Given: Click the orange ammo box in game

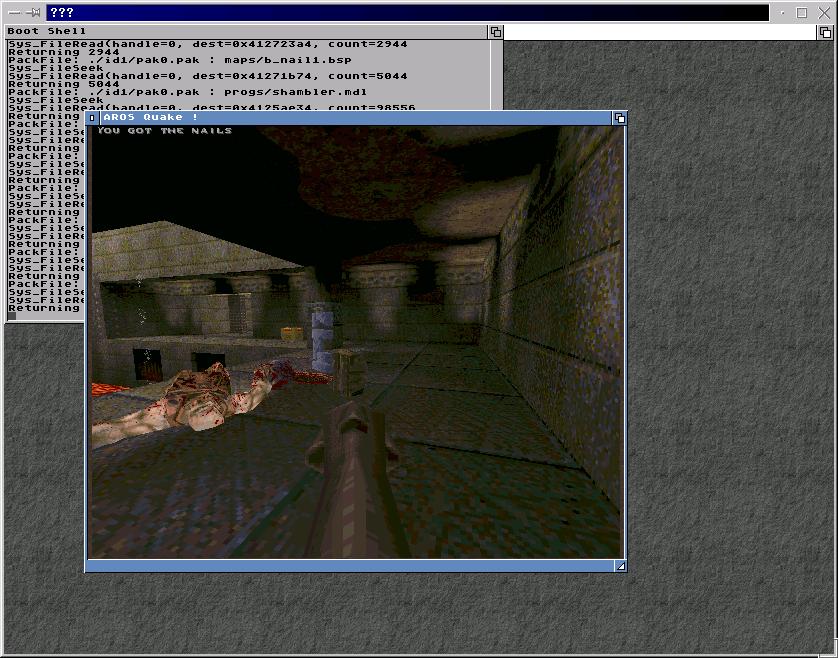Looking at the screenshot, I should pyautogui.click(x=292, y=333).
